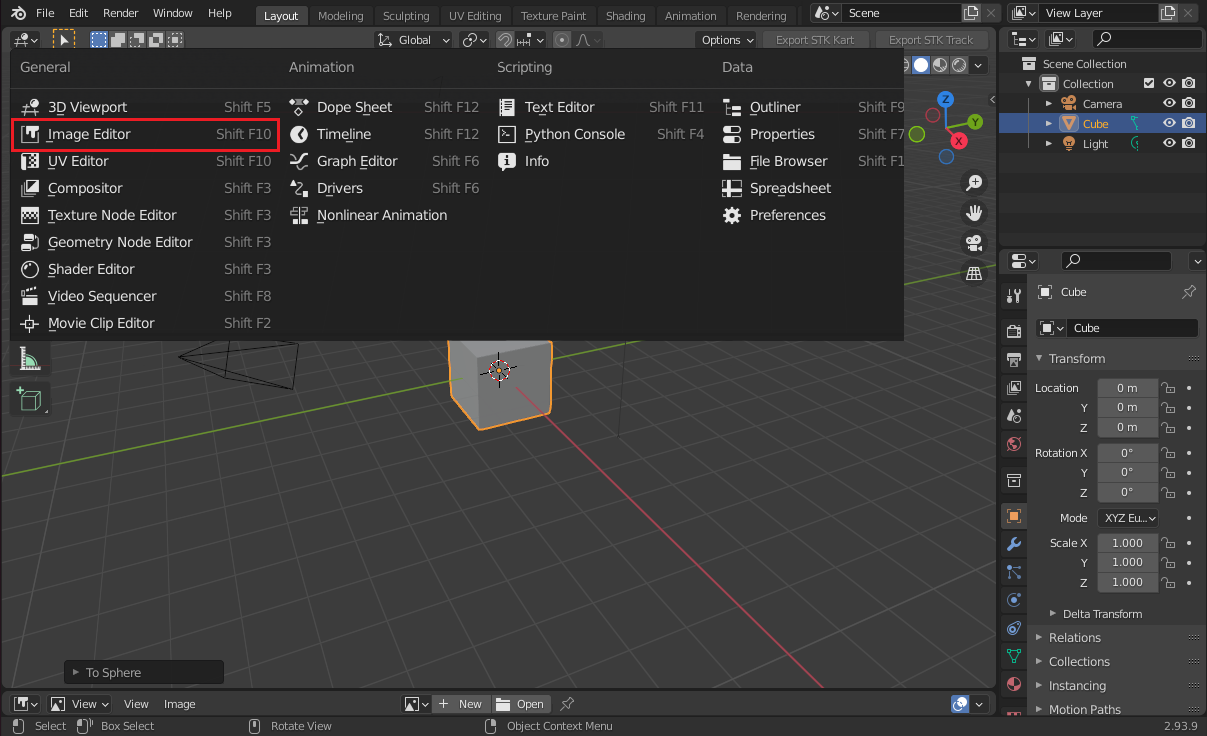Click the Open image button
1207x736 pixels.
tap(520, 704)
